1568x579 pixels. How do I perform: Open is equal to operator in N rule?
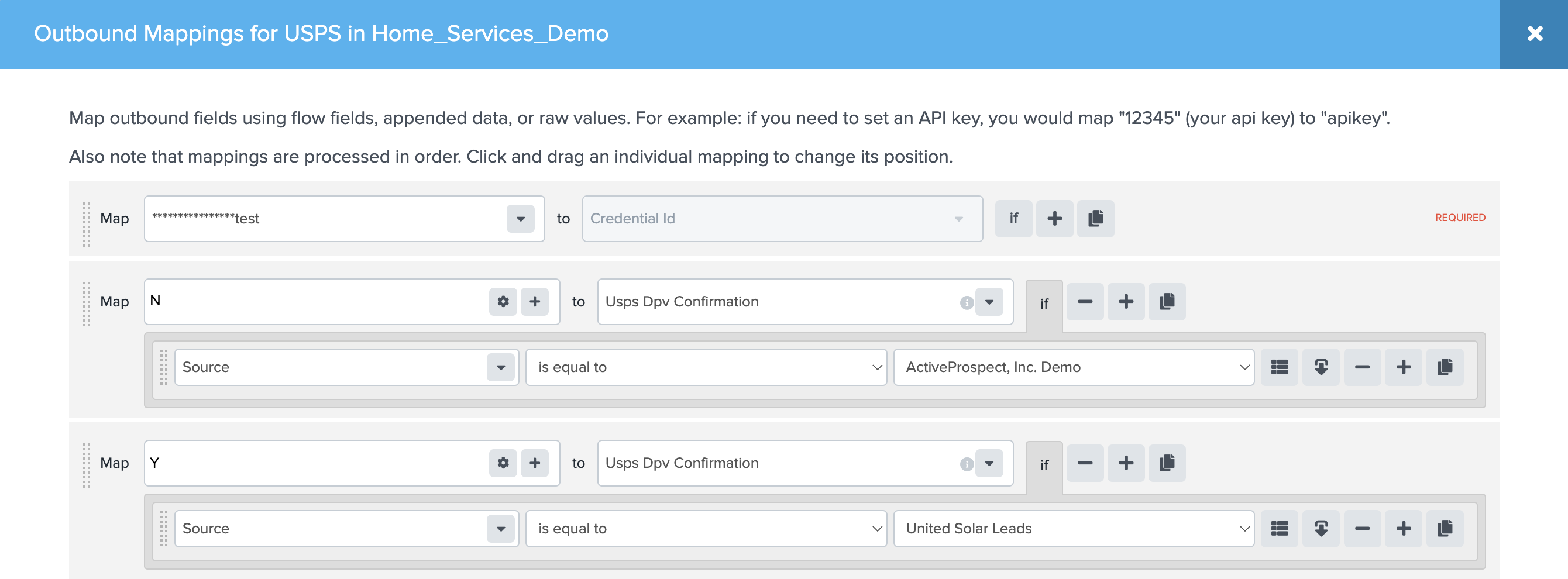click(706, 367)
